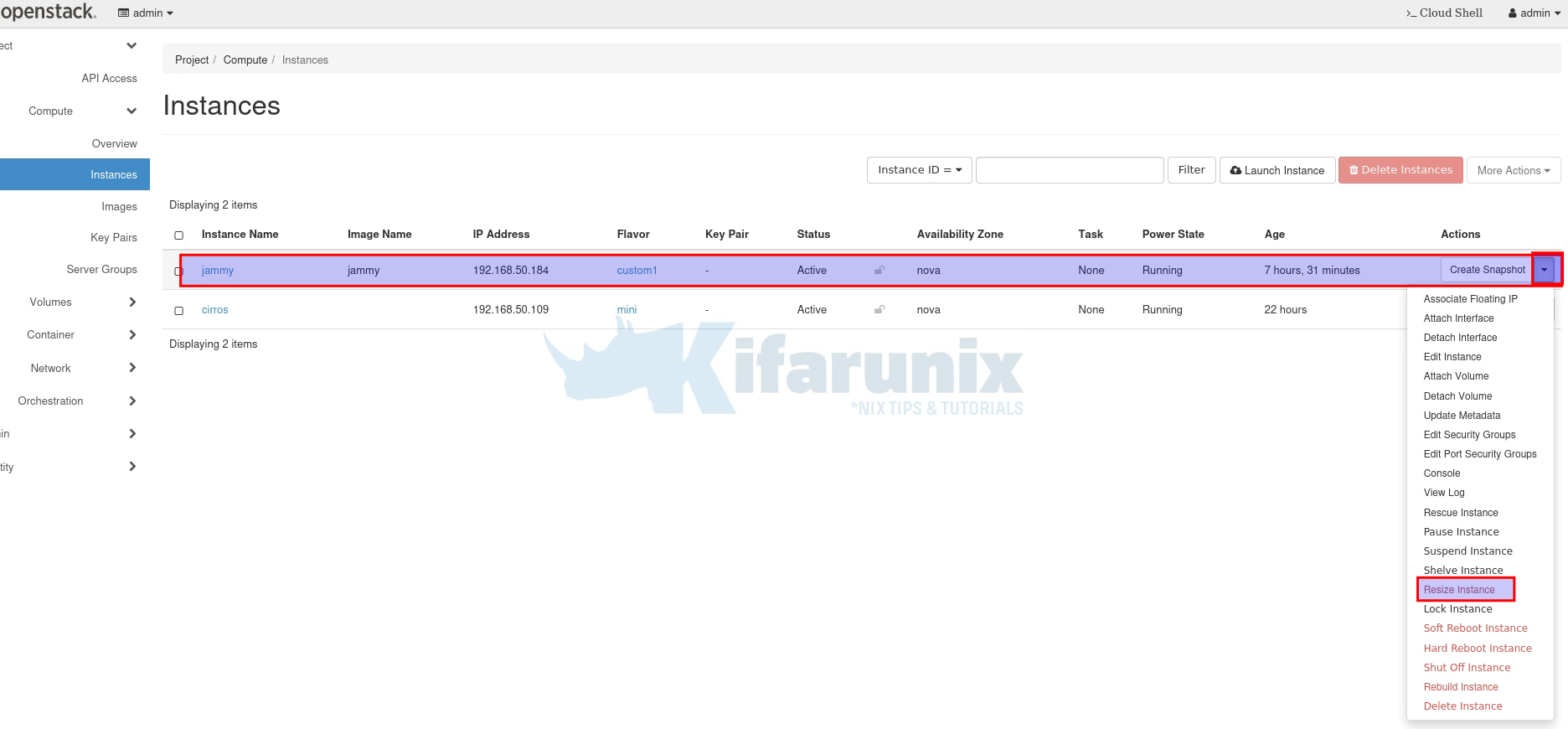Expand the Network sidebar section
The height and width of the screenshot is (729, 1568).
82,368
